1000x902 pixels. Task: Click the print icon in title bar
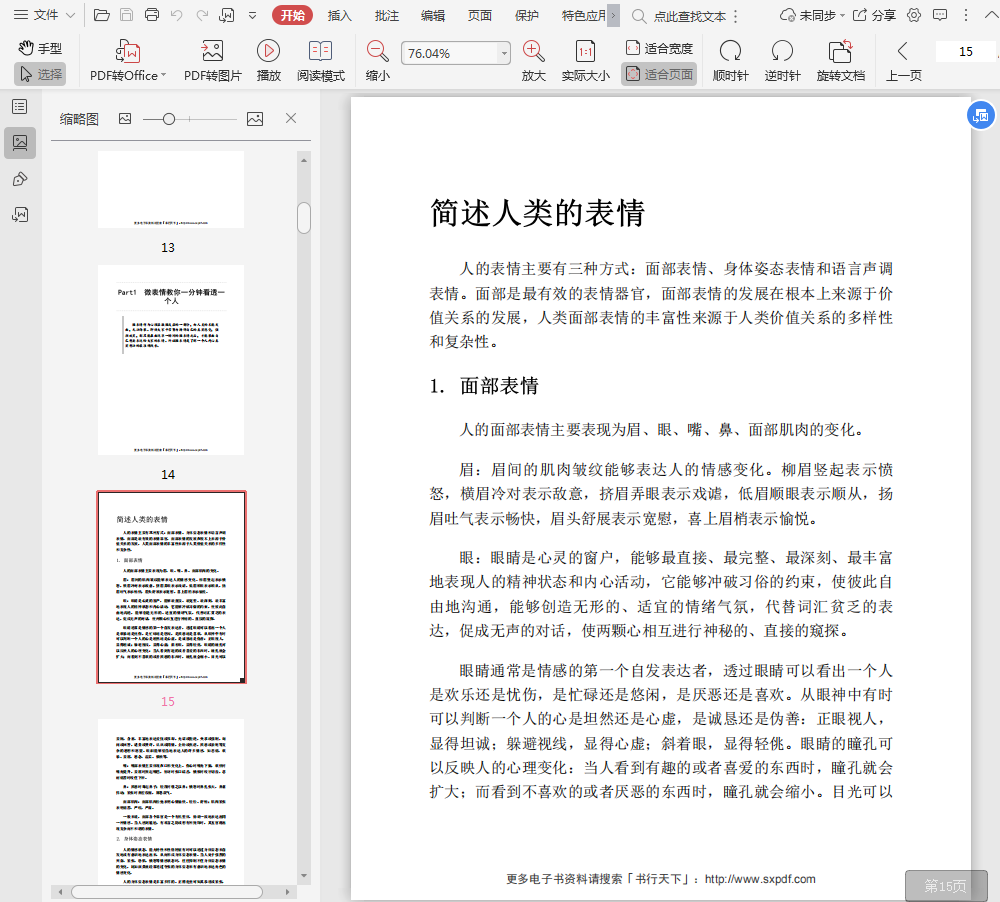(x=152, y=15)
